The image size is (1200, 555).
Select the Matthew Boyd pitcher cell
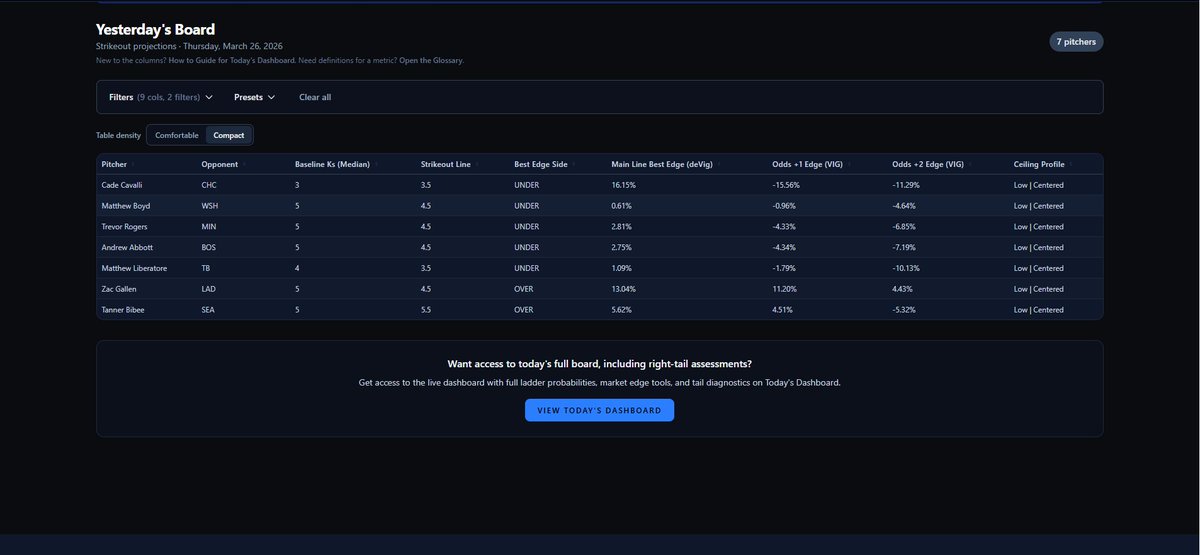click(125, 206)
